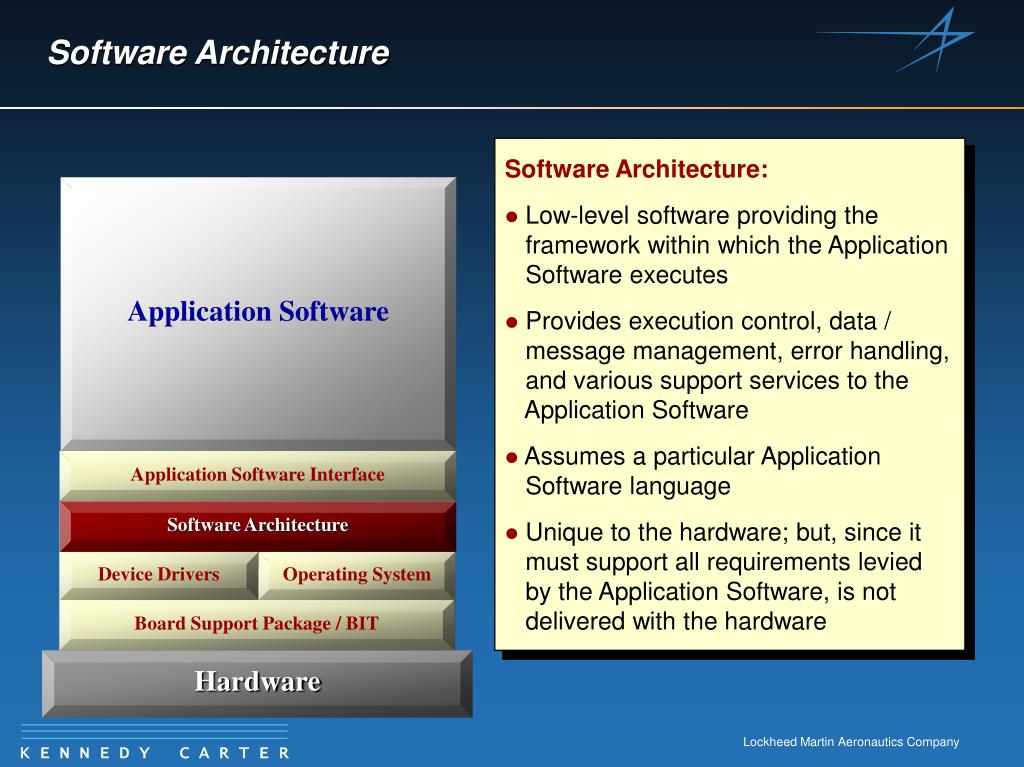Viewport: 1024px width, 767px height.
Task: Click the red Software Architecture layer
Action: coord(258,526)
